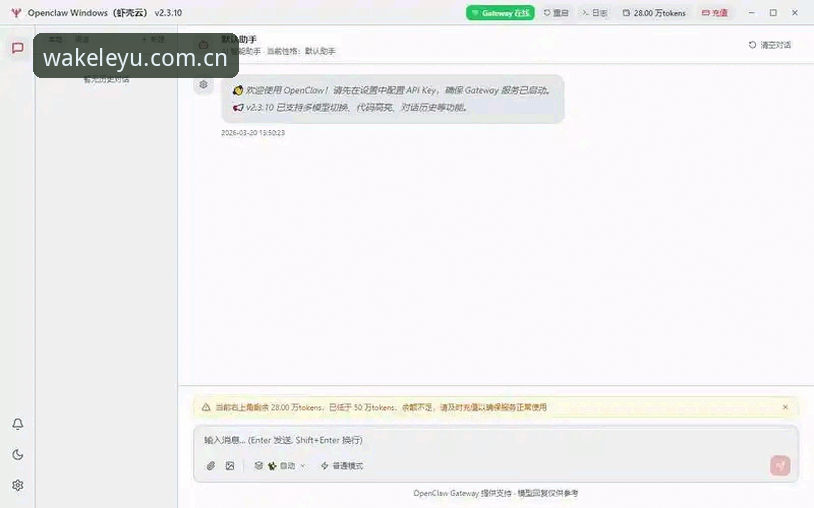Screen dimensions: 814x508
Task: Click the bot avatar icon beside welcome message
Action: coord(204,84)
